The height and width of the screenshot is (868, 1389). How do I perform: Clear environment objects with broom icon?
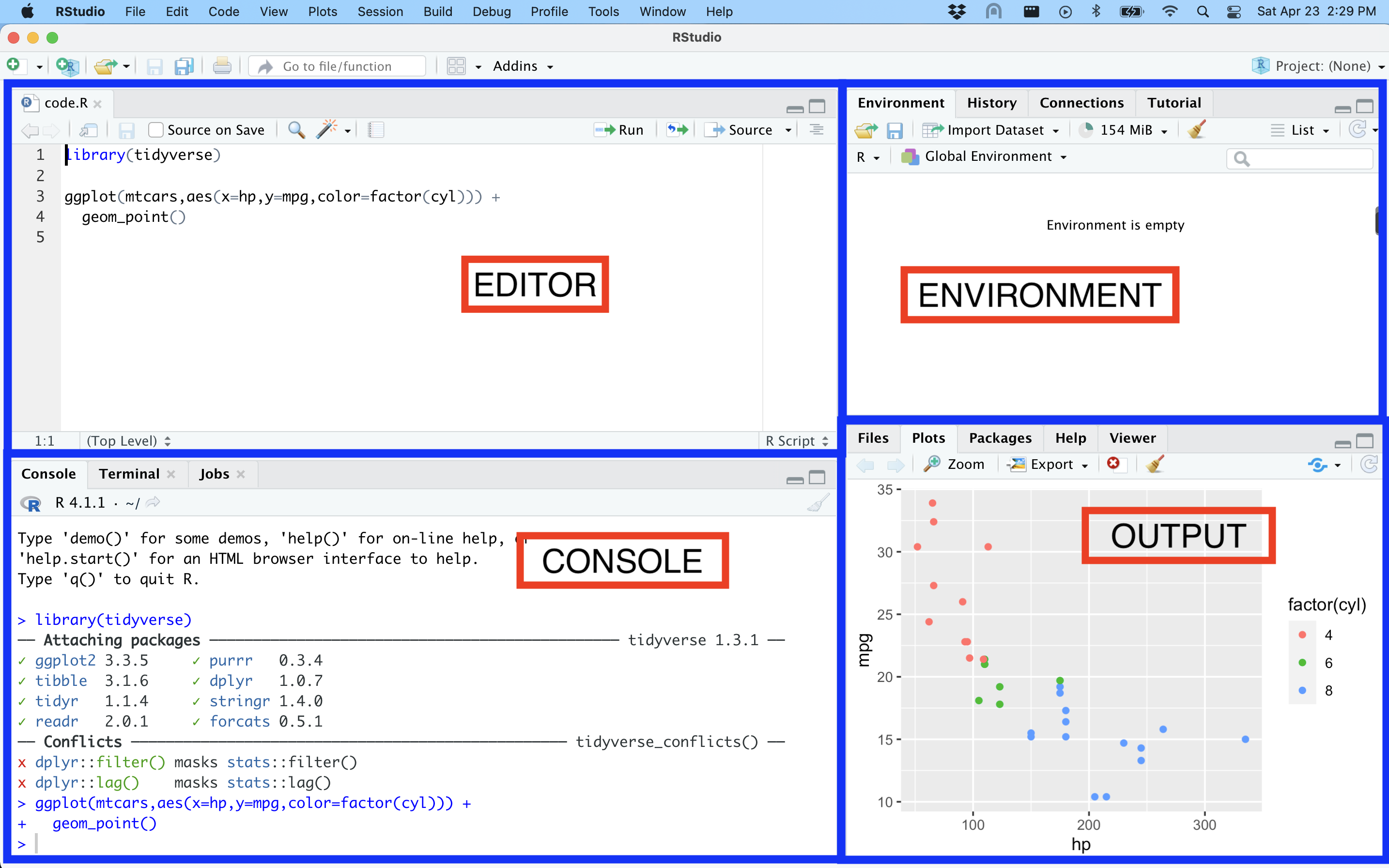click(x=1197, y=129)
